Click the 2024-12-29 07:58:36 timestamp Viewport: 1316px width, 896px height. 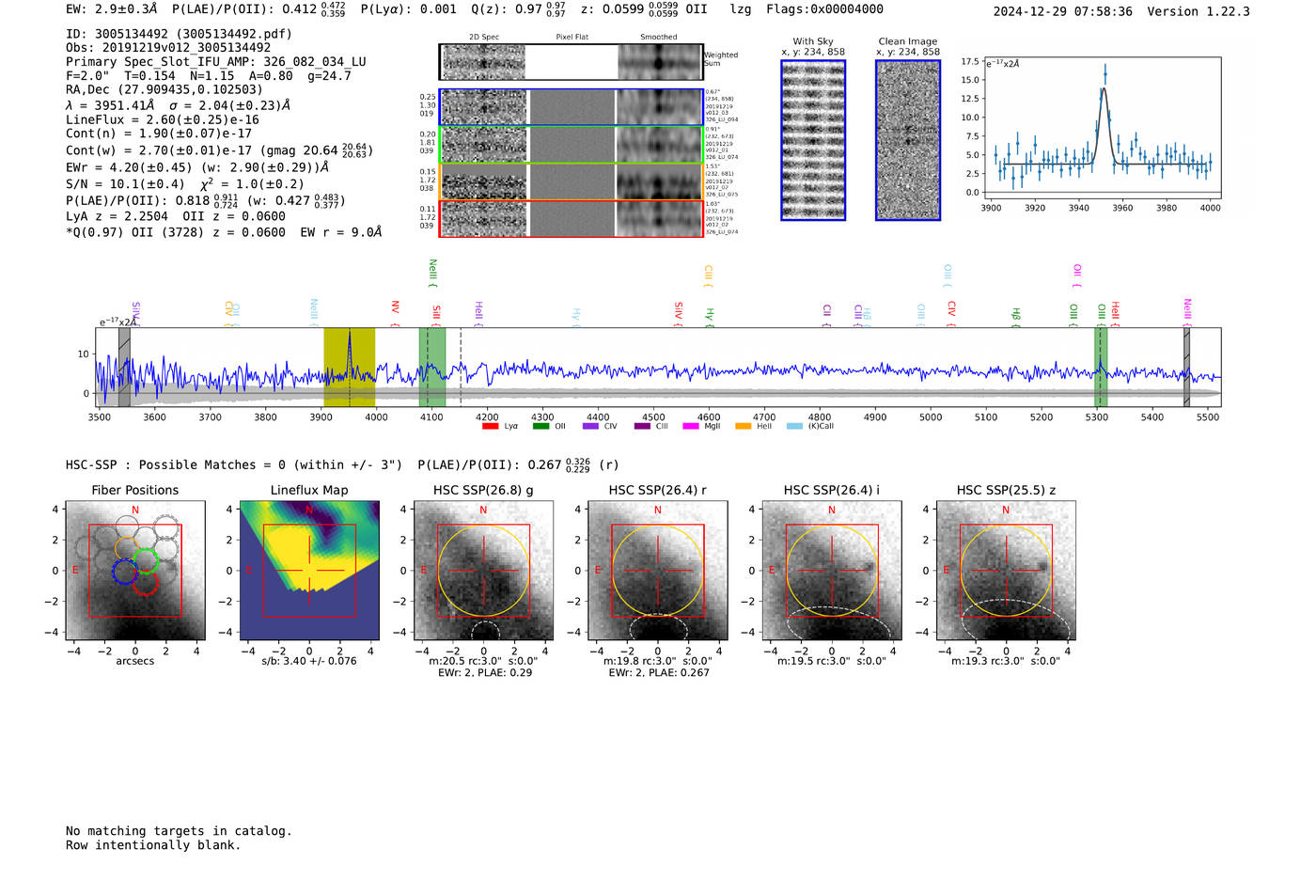(1063, 11)
